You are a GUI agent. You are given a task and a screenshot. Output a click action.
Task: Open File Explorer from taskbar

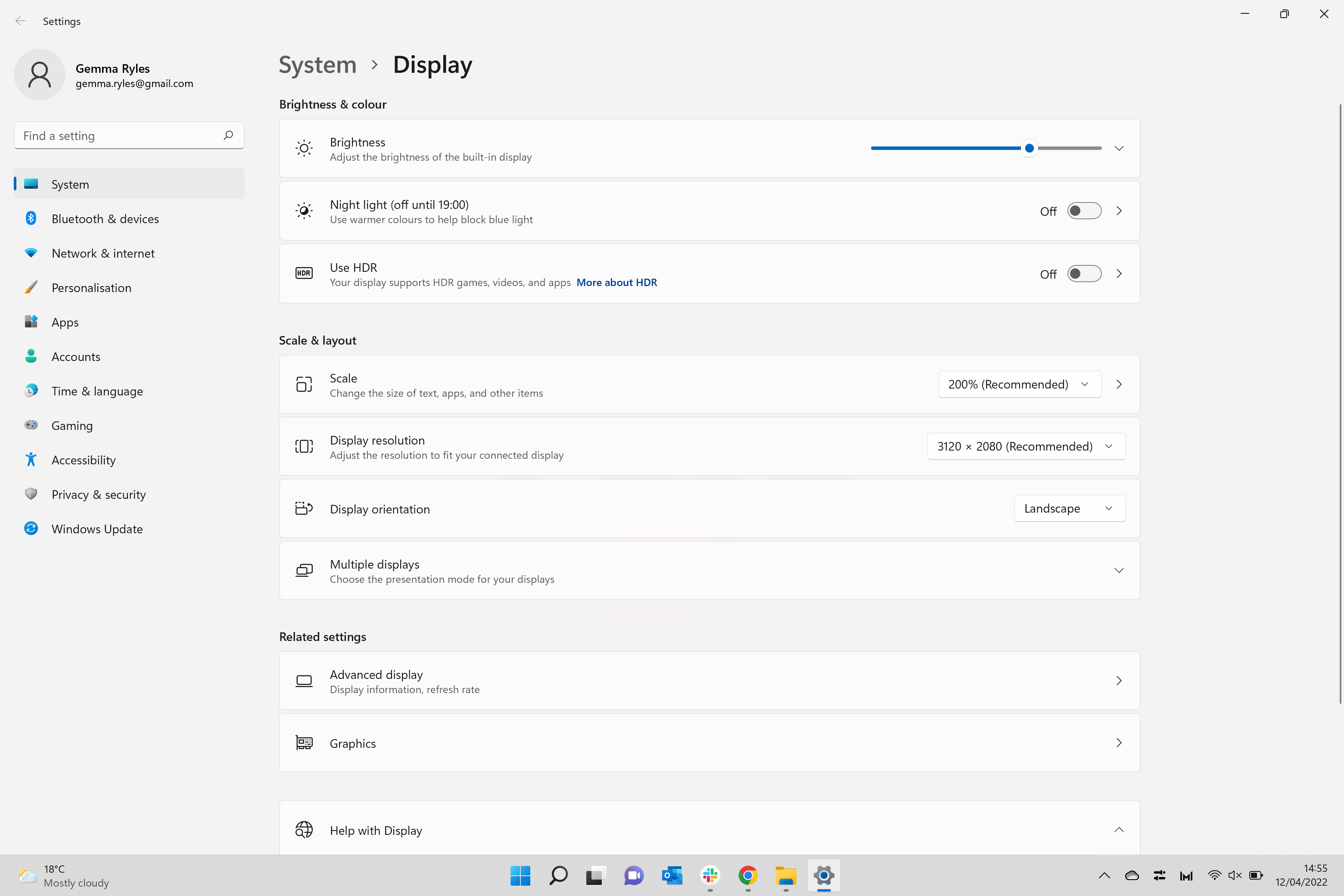pyautogui.click(x=786, y=875)
